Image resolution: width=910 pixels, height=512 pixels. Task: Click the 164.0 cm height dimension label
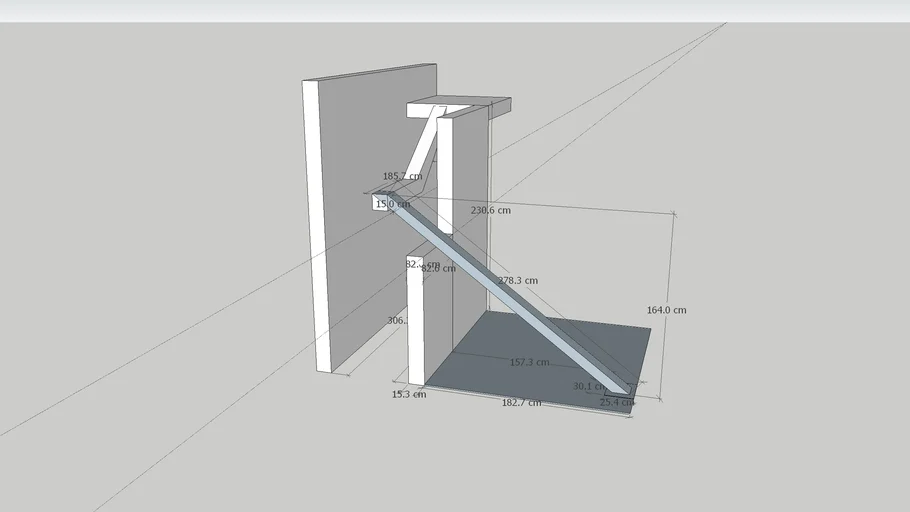pyautogui.click(x=666, y=310)
